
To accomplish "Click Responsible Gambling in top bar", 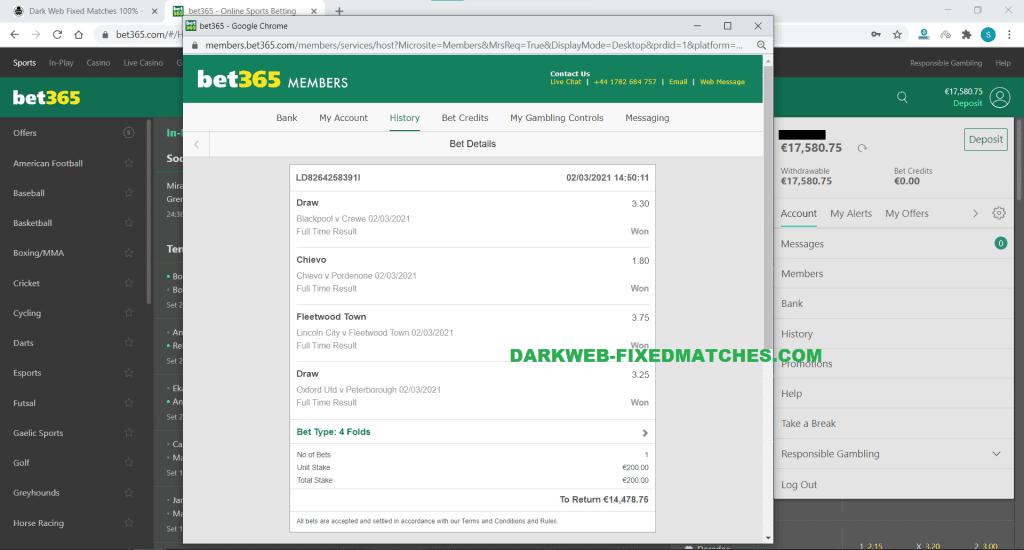I will click(946, 63).
